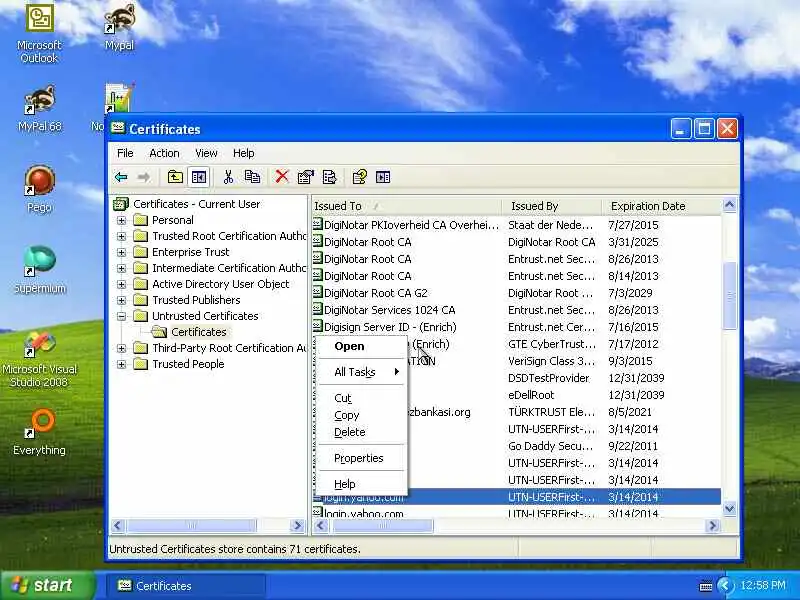Choose Delete in the context menu

coord(361,432)
